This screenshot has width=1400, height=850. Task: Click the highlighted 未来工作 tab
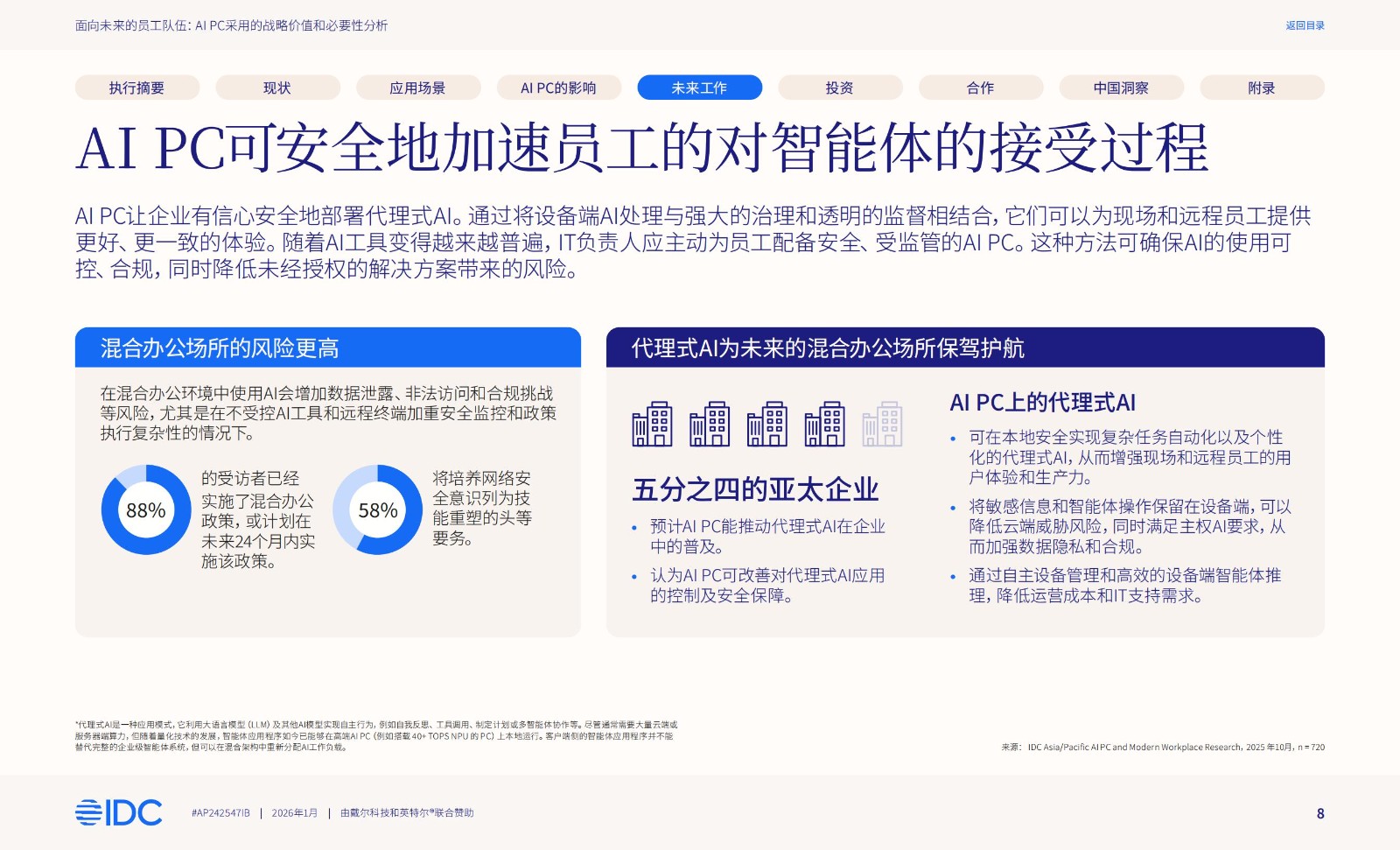699,88
